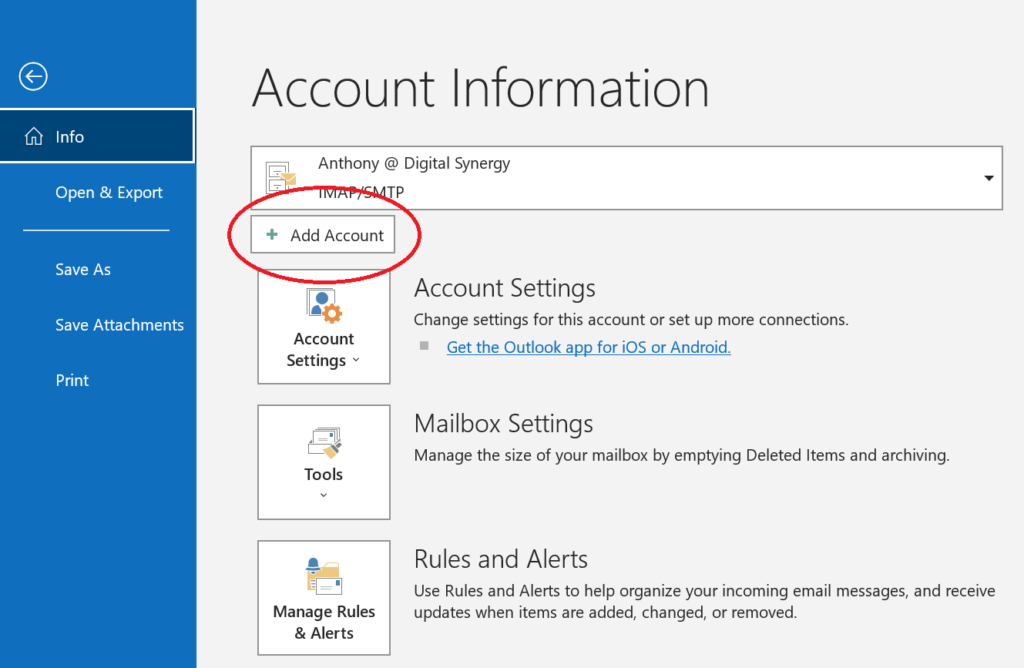Open the Get Outlook app link
The width and height of the screenshot is (1024, 668).
tap(588, 347)
